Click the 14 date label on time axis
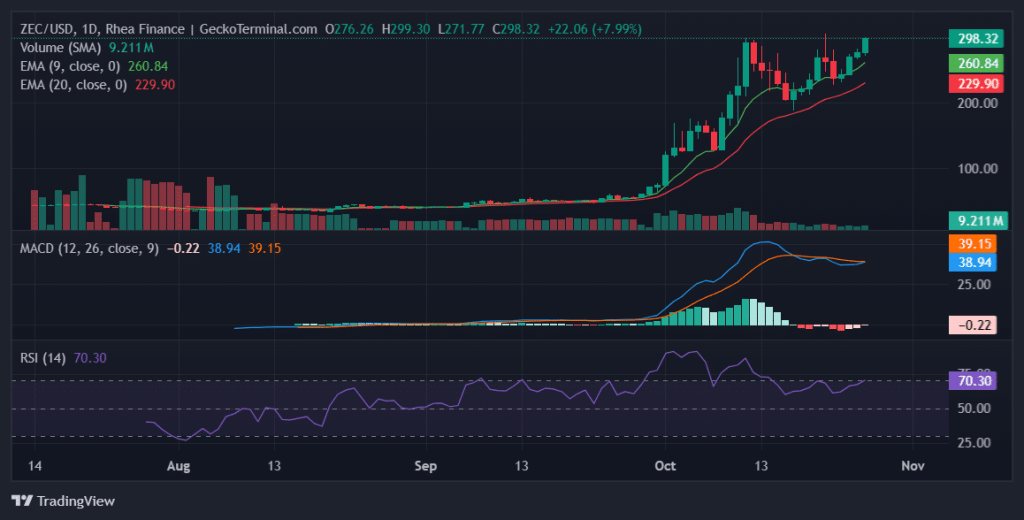The image size is (1024, 520). pyautogui.click(x=35, y=466)
